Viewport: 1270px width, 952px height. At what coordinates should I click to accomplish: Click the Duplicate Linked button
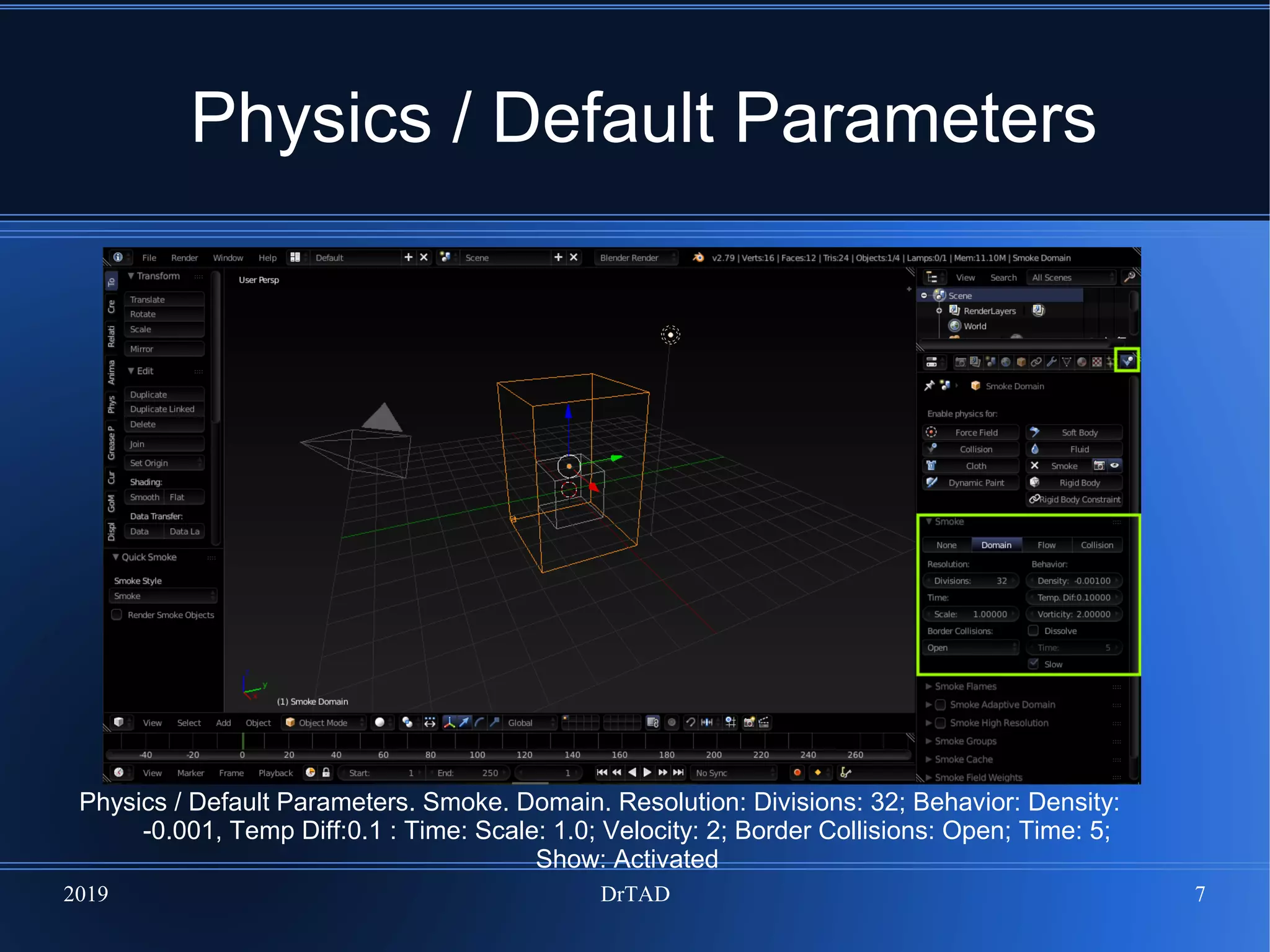click(x=162, y=409)
